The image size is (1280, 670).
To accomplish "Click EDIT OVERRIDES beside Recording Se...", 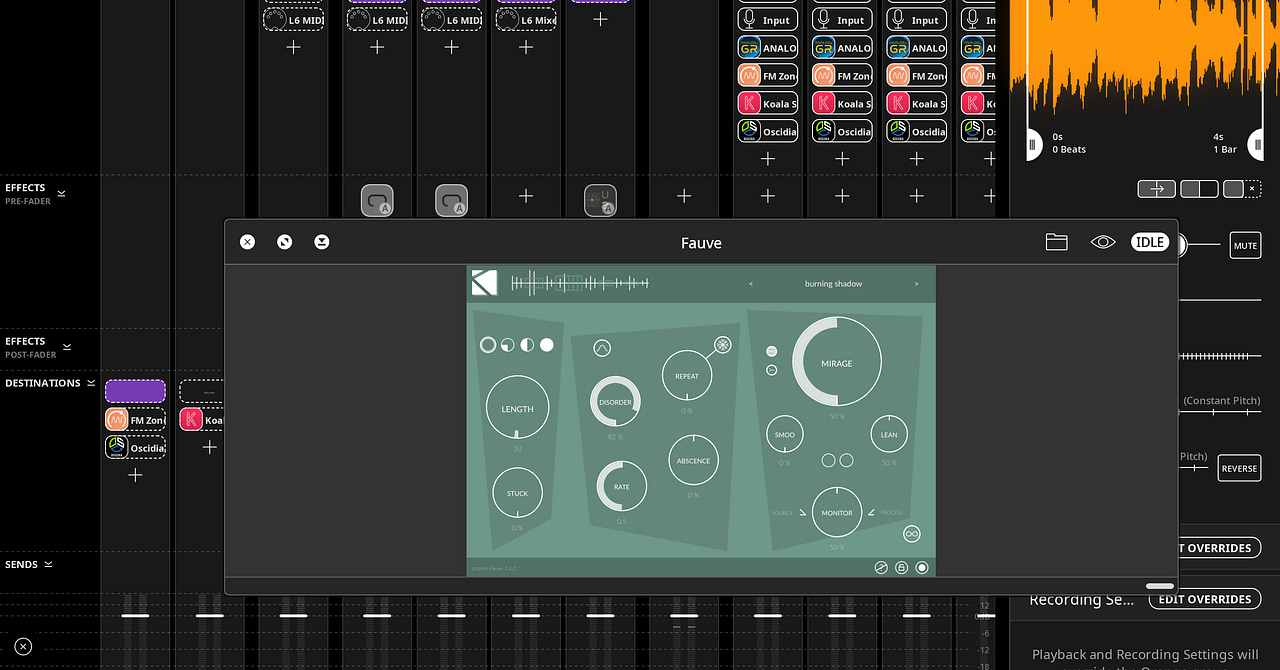I will coord(1204,599).
